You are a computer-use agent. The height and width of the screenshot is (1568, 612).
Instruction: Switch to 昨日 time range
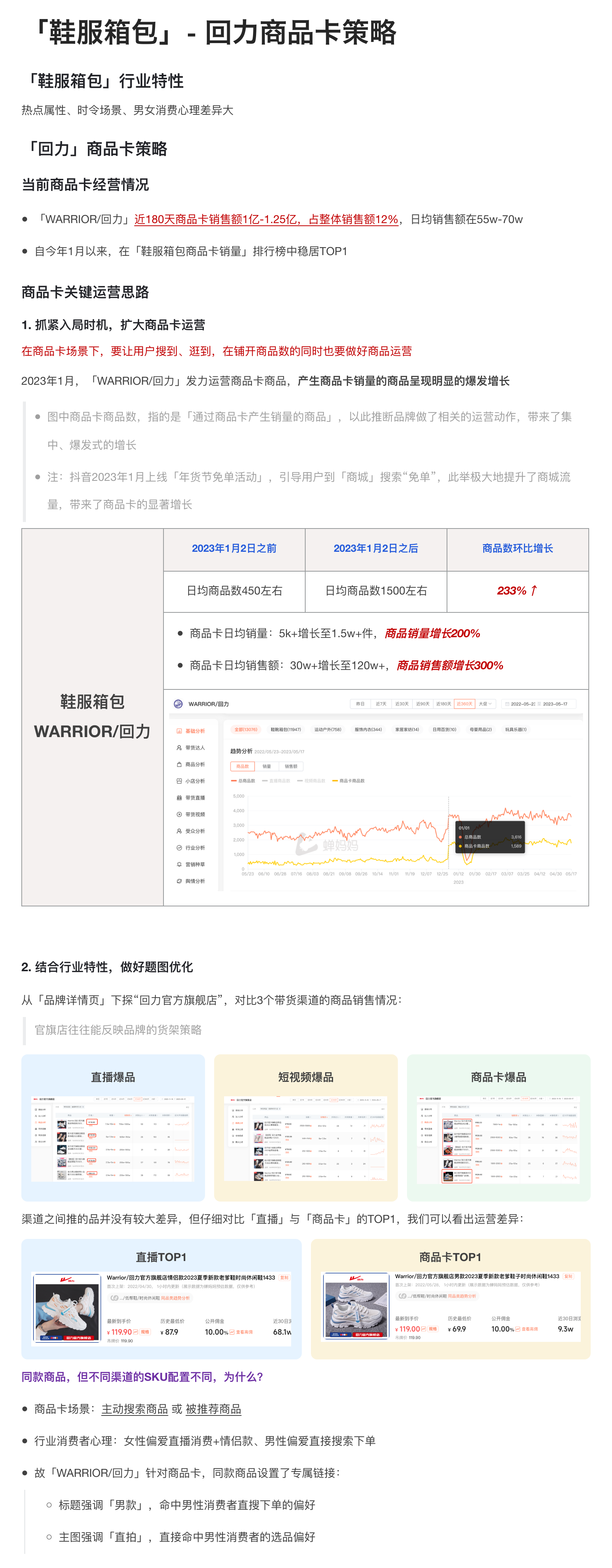[x=360, y=704]
